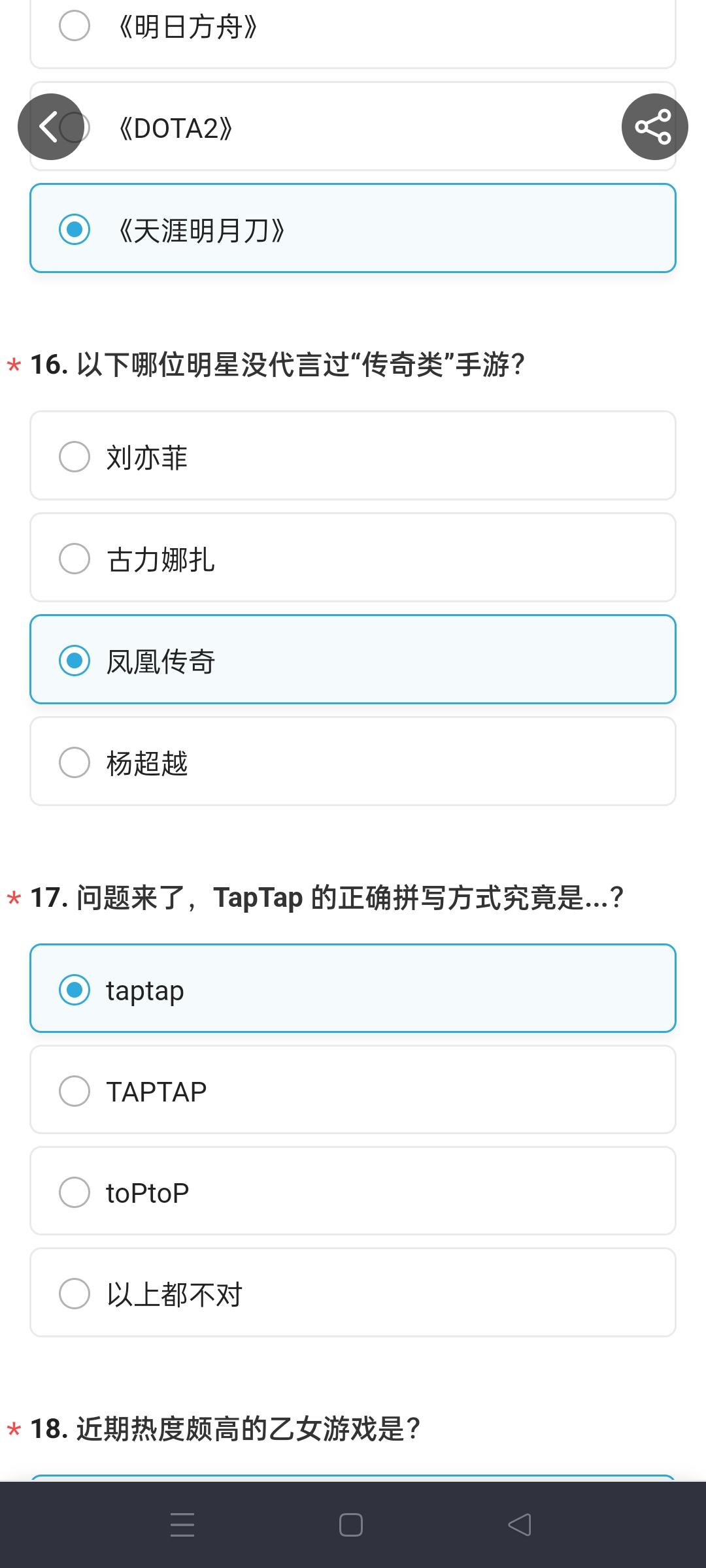The width and height of the screenshot is (706, 1568).
Task: Tap the floating share button
Action: (654, 127)
